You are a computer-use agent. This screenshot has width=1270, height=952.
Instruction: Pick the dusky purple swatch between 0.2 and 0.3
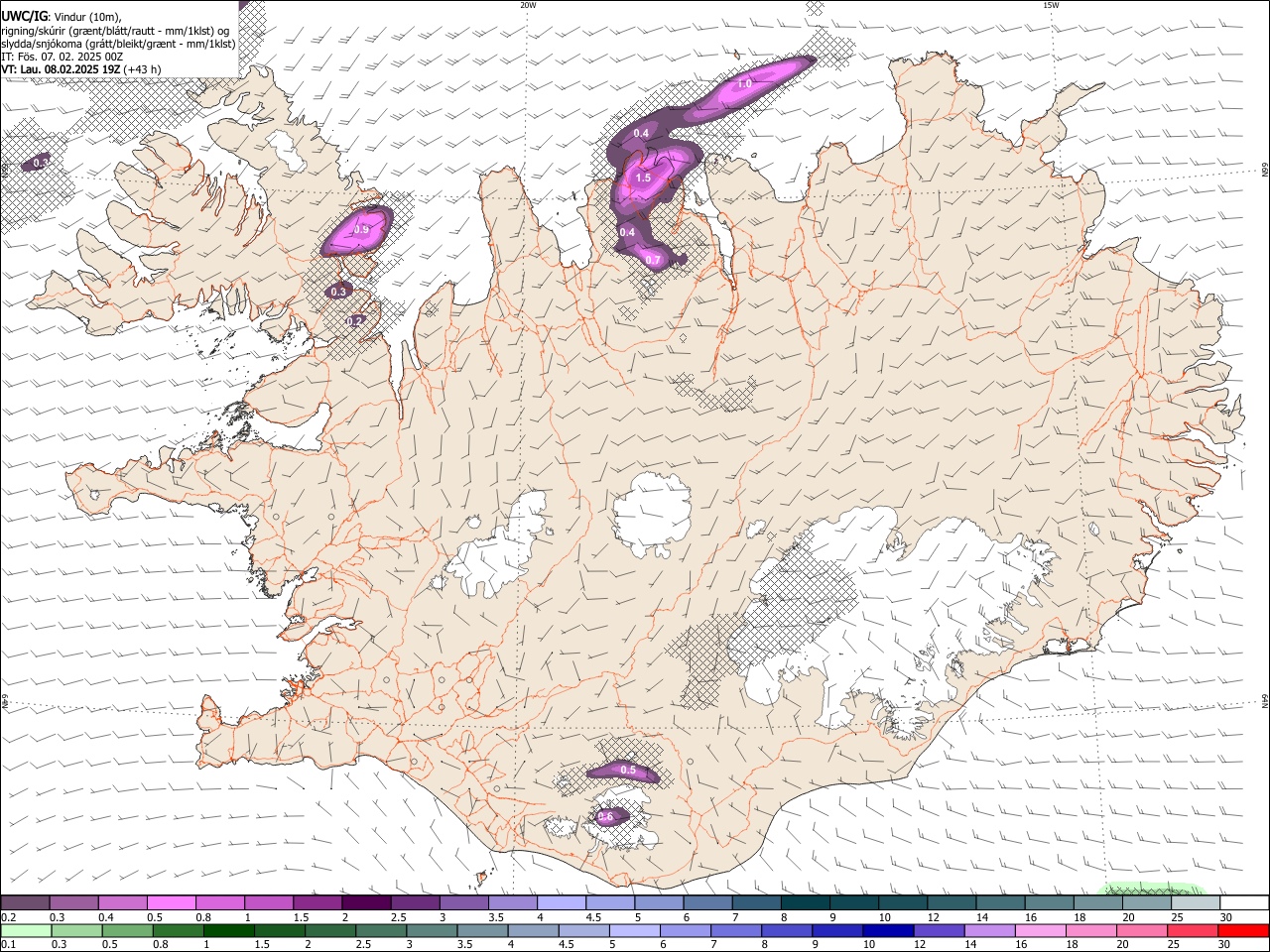(25, 902)
